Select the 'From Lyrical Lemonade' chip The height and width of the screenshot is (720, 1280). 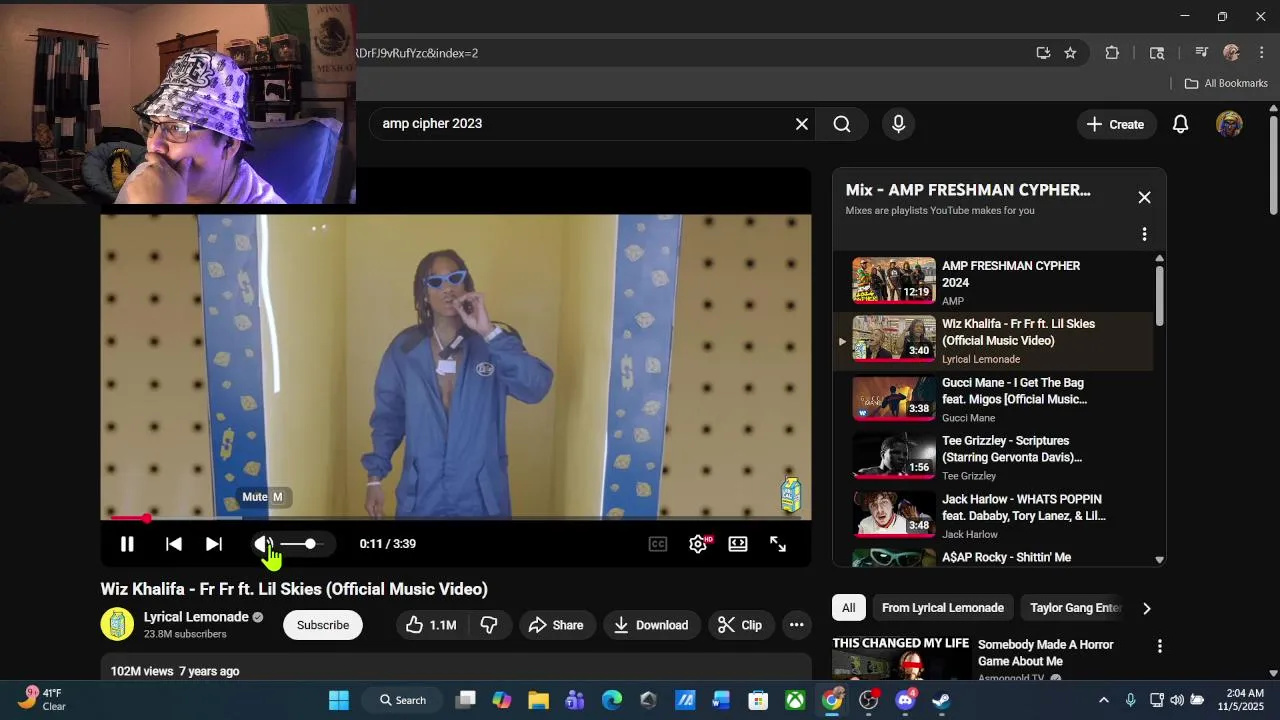coord(942,608)
